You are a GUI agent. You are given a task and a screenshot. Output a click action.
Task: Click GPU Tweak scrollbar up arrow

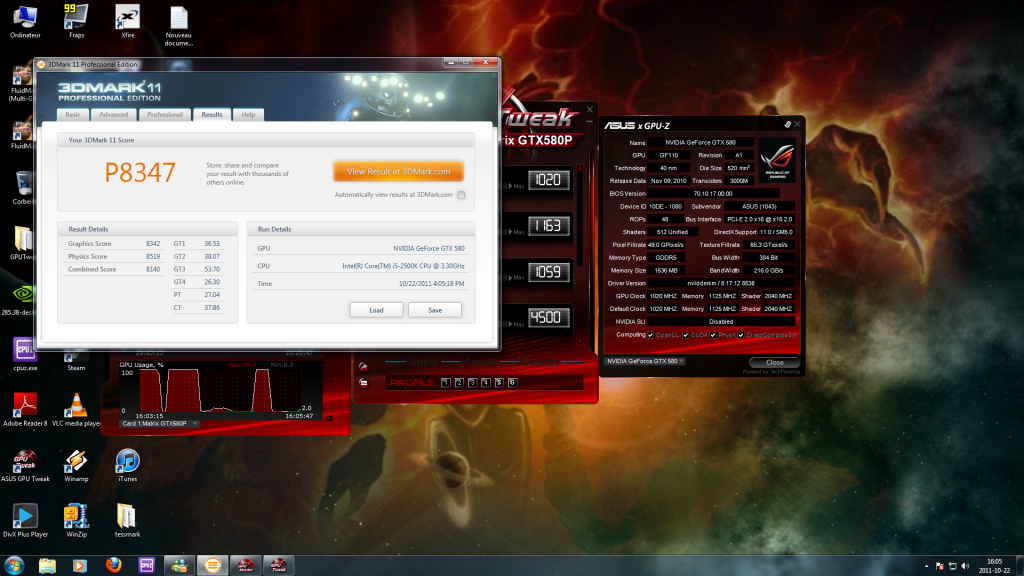[x=579, y=168]
